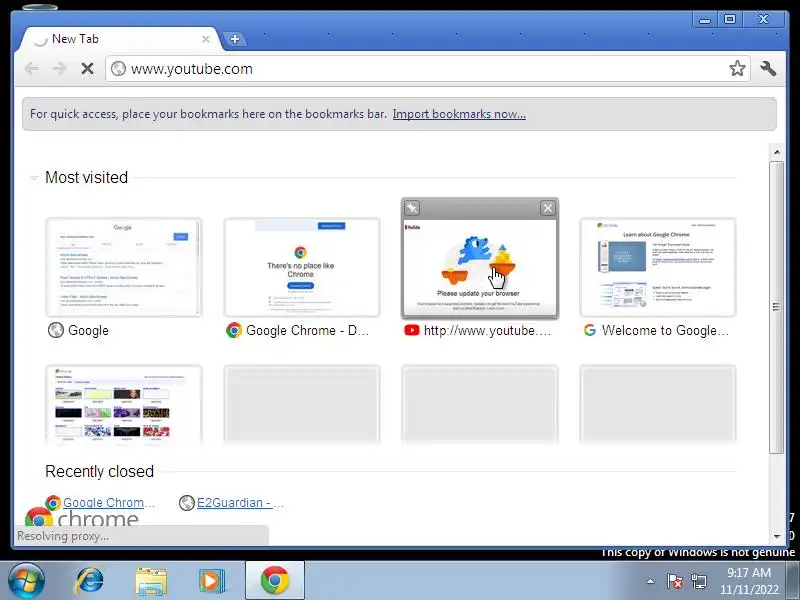Screen dimensions: 800x600
Task: Click Import bookmarks now link
Action: (459, 114)
